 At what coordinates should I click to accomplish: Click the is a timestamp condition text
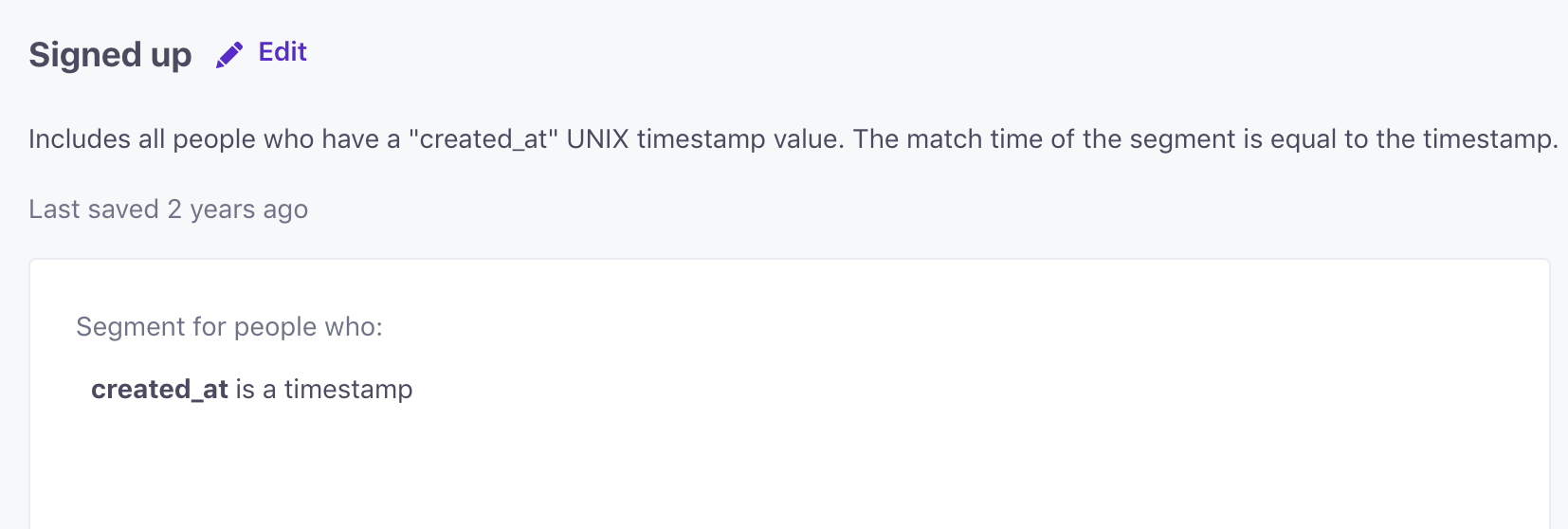coord(324,390)
